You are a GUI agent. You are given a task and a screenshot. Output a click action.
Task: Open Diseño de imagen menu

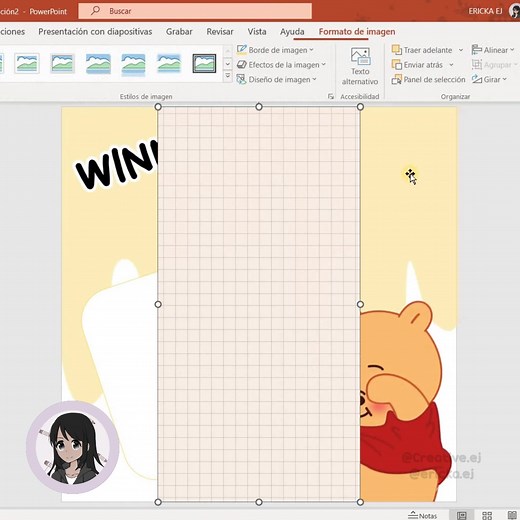pos(276,80)
